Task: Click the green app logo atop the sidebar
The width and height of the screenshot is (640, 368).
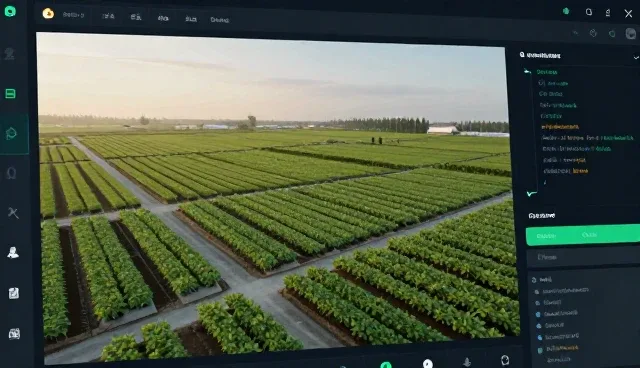Action: coord(10,11)
